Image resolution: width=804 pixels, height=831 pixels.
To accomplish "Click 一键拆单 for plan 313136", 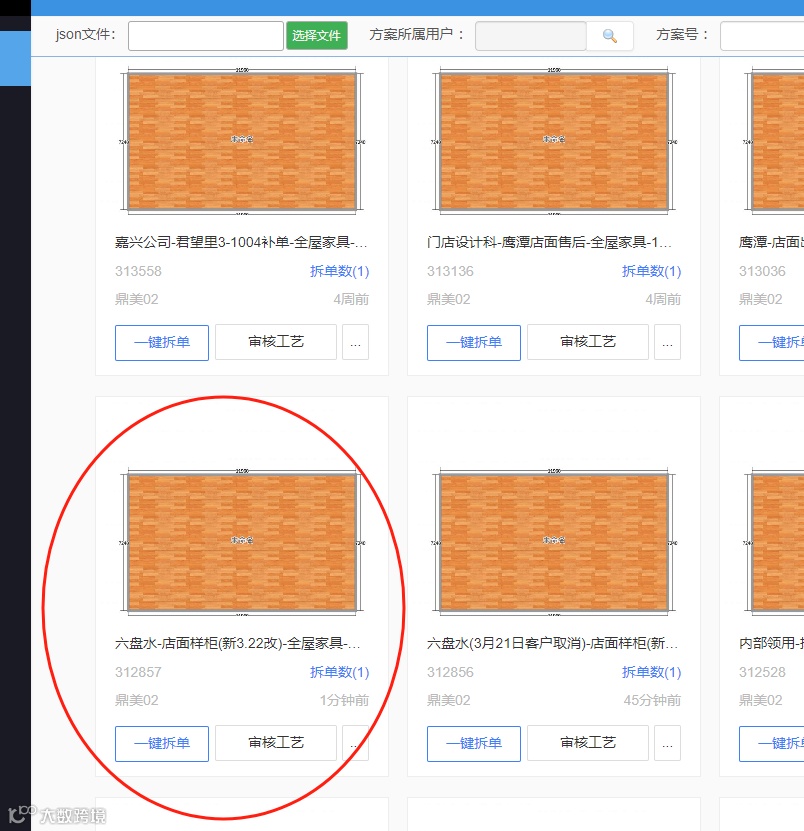I will [x=474, y=342].
